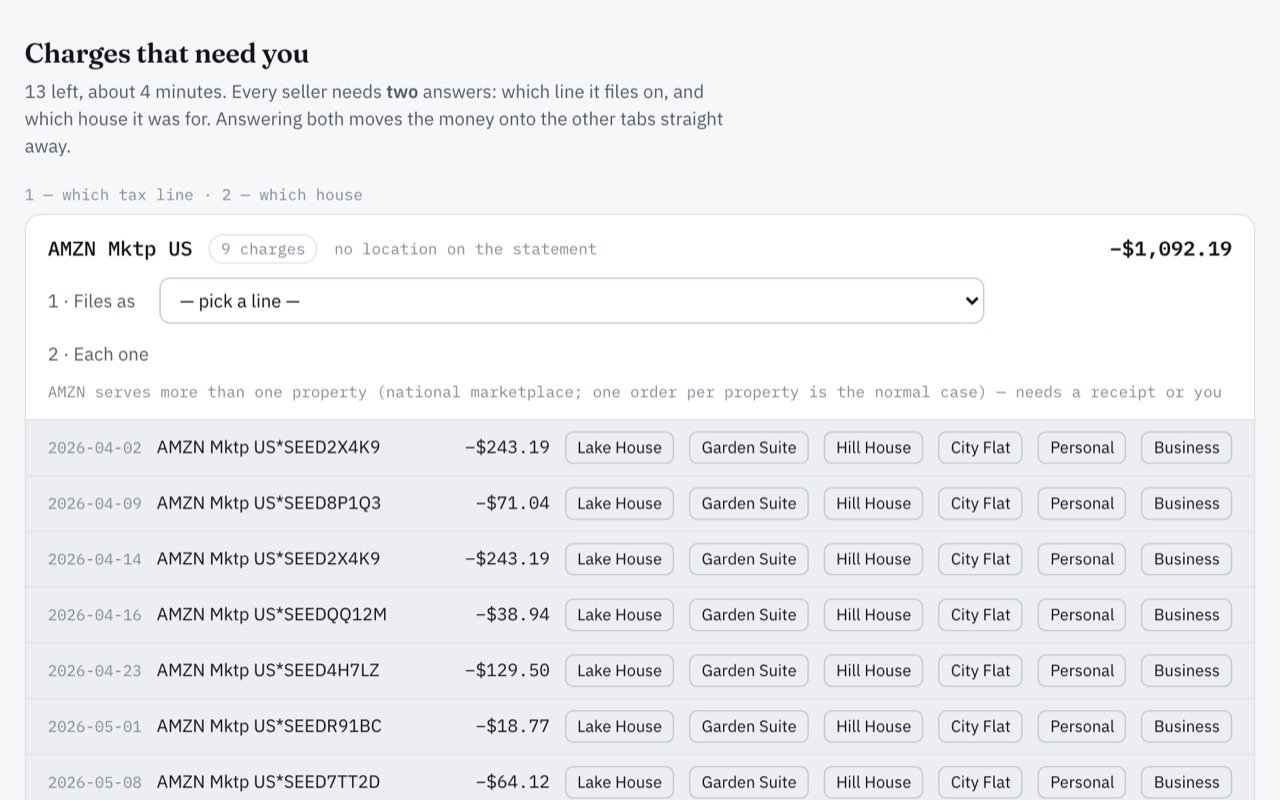Screen dimensions: 1280x800
Task: Click the 'Charges that need you' heading
Action: pos(167,53)
